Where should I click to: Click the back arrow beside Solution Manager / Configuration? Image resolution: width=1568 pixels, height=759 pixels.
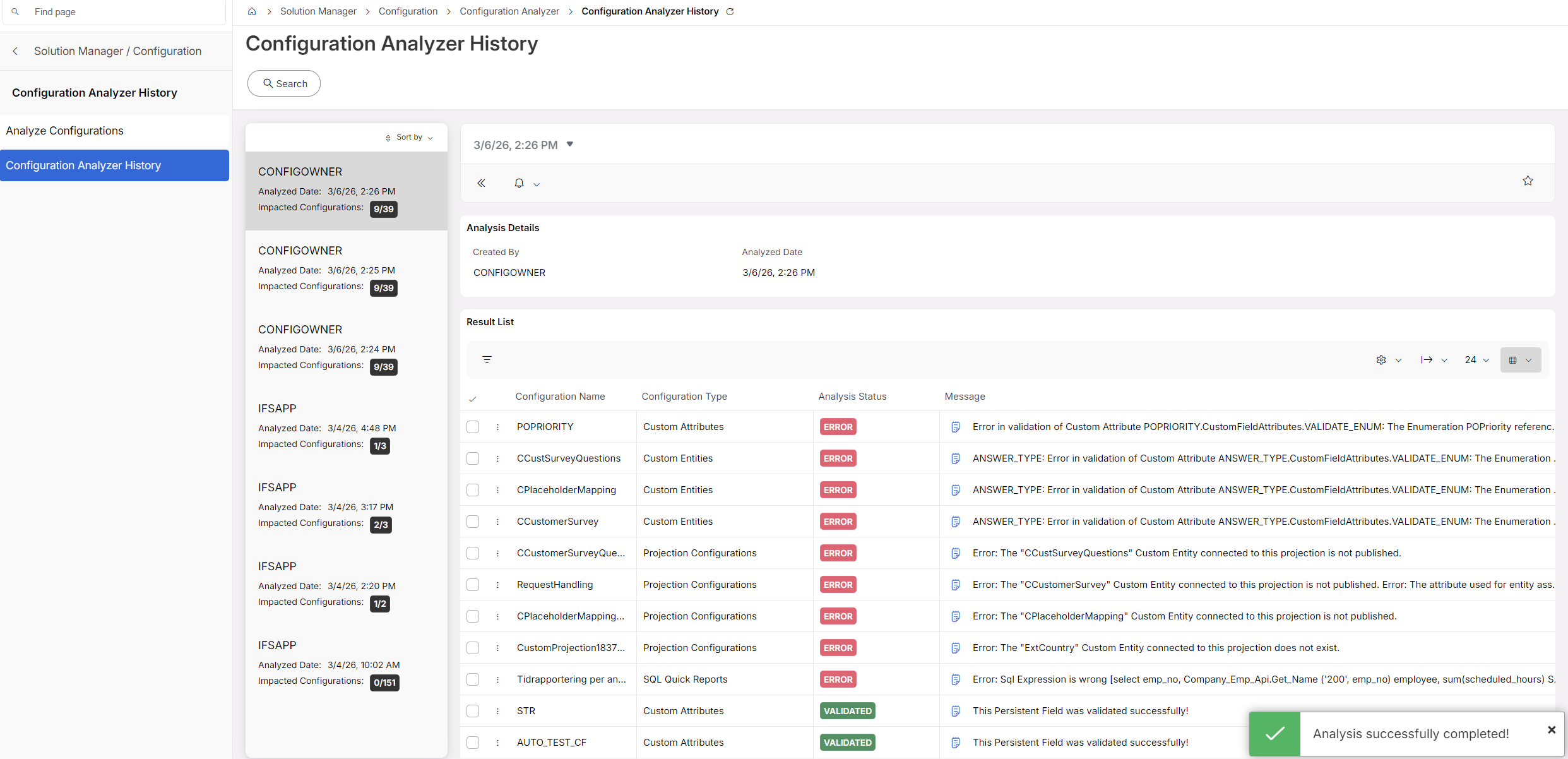click(x=15, y=51)
